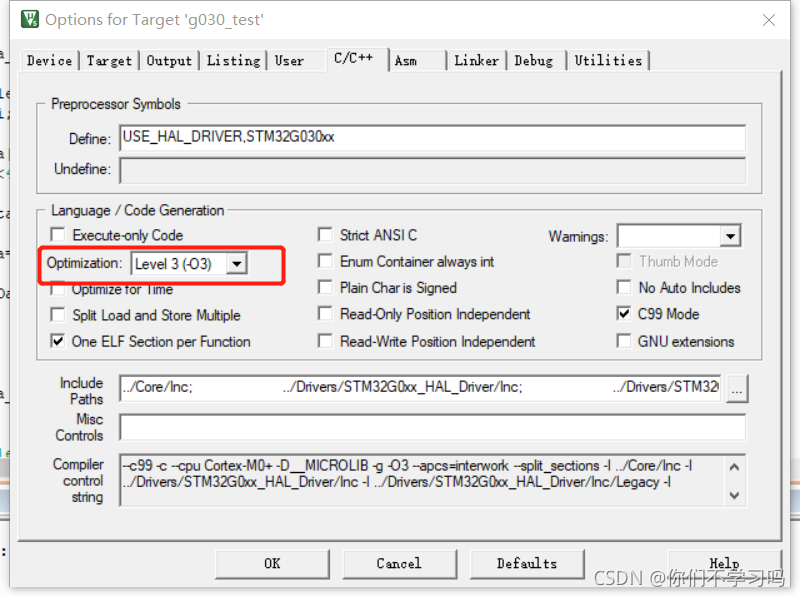This screenshot has height=596, width=800.
Task: Switch to the Linker tab
Action: [x=477, y=61]
